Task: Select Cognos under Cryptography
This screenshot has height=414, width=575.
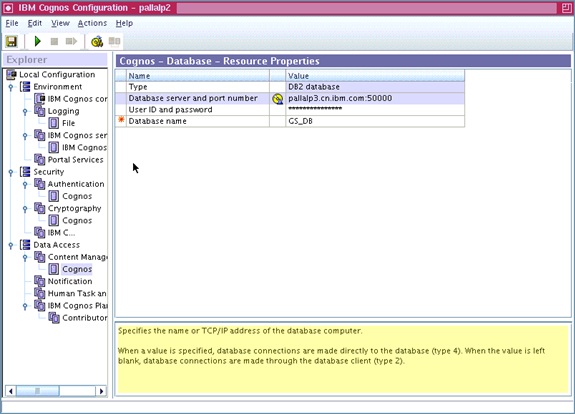Action: pyautogui.click(x=77, y=220)
